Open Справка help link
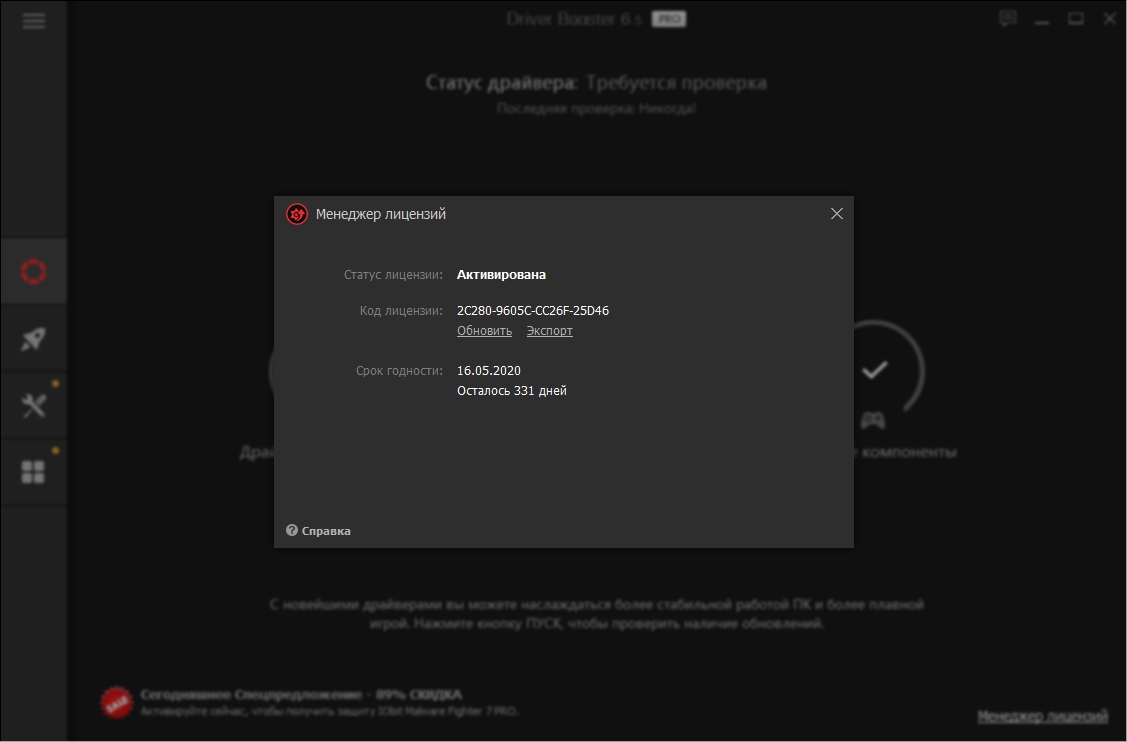1127x742 pixels. click(x=326, y=531)
